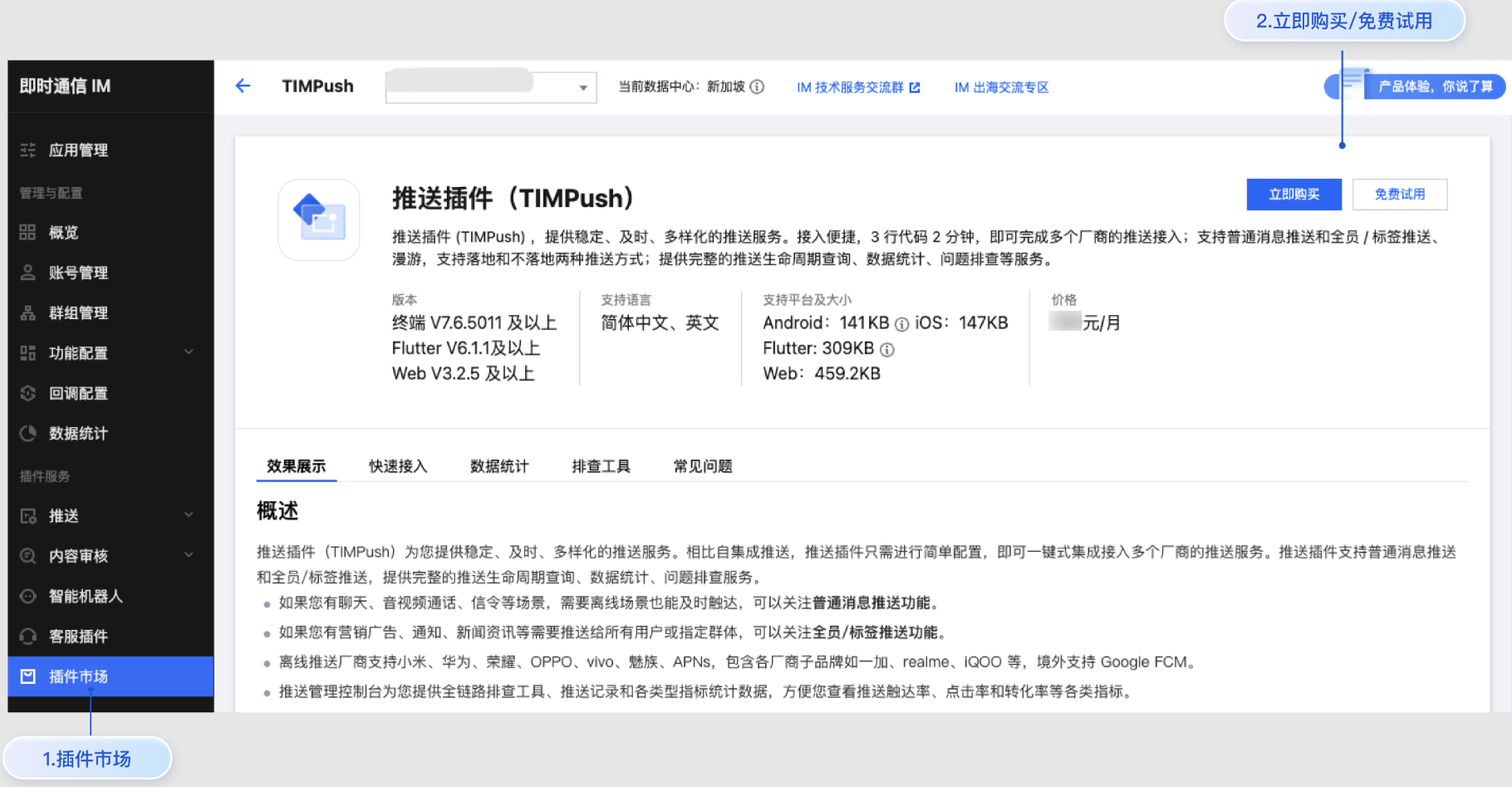
Task: Expand the 推送 submenu chevron
Action: (189, 515)
